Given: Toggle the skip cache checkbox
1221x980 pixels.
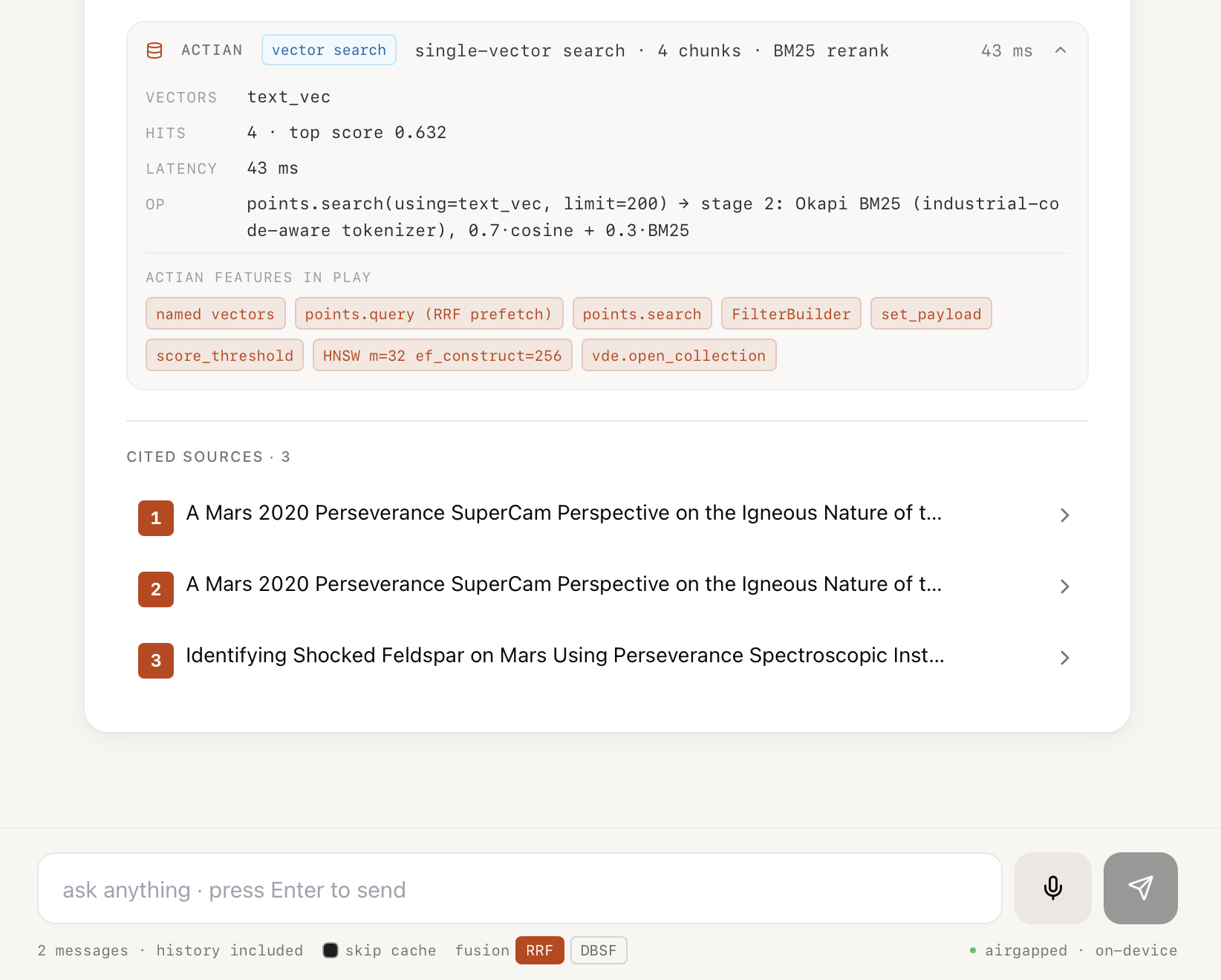Looking at the screenshot, I should pyautogui.click(x=331, y=950).
